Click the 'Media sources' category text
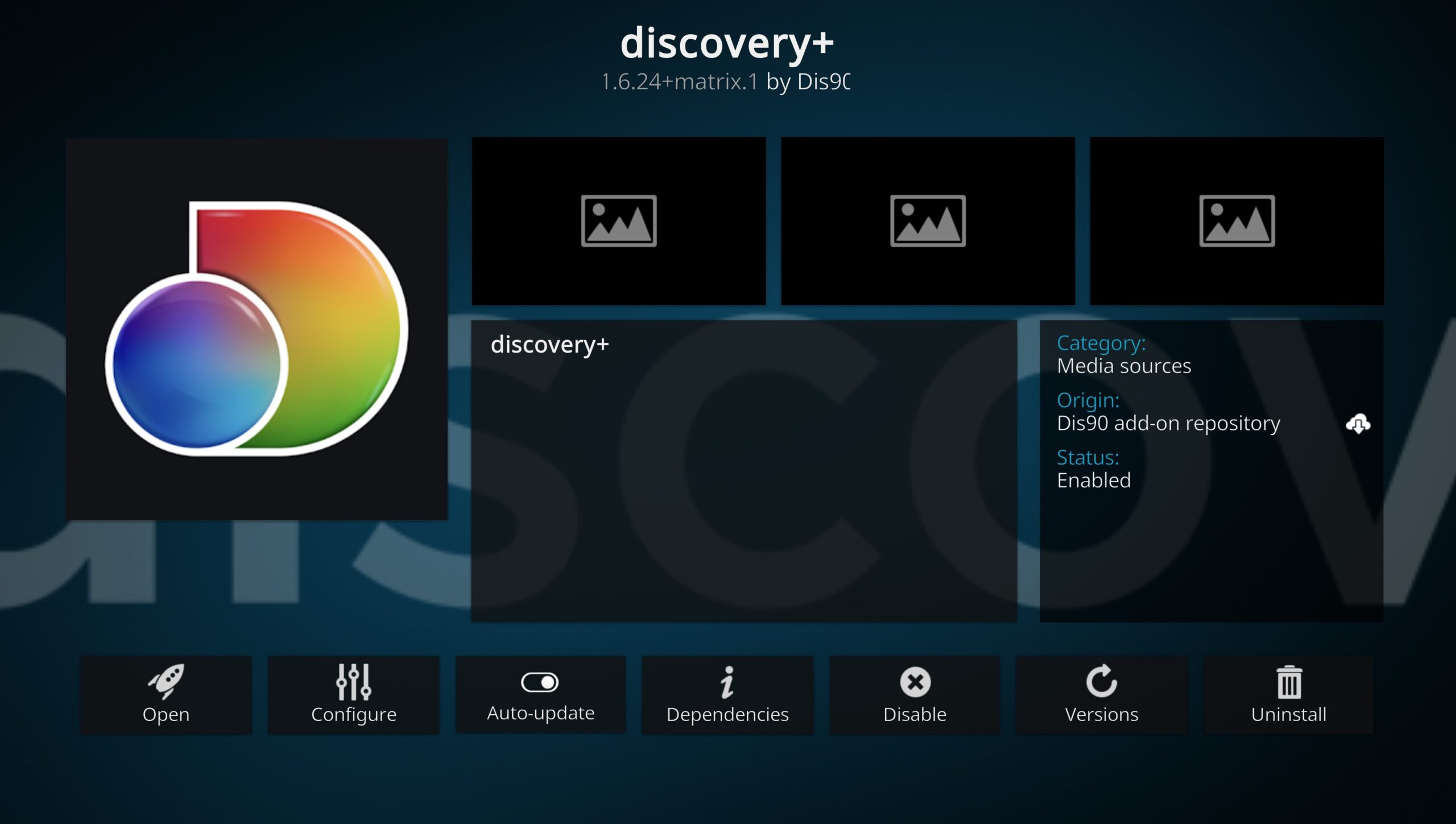 [1124, 366]
